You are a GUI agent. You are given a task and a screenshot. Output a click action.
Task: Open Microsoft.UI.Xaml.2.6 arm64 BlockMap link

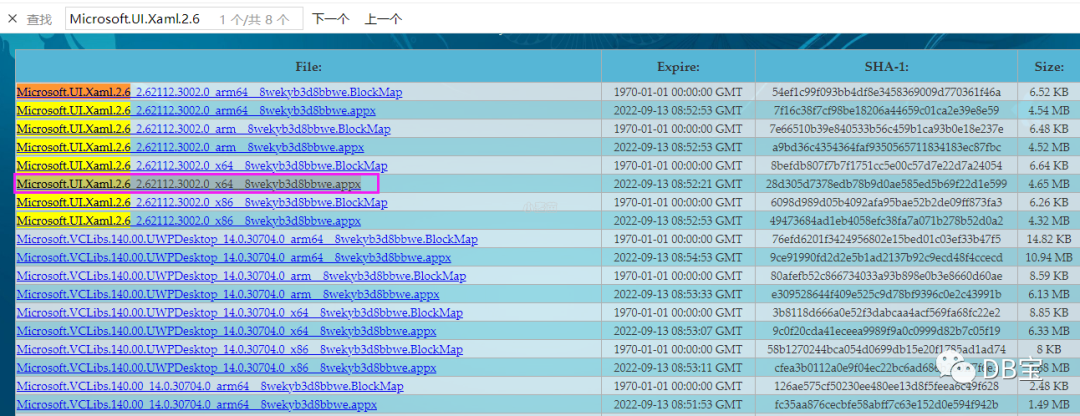(209, 92)
